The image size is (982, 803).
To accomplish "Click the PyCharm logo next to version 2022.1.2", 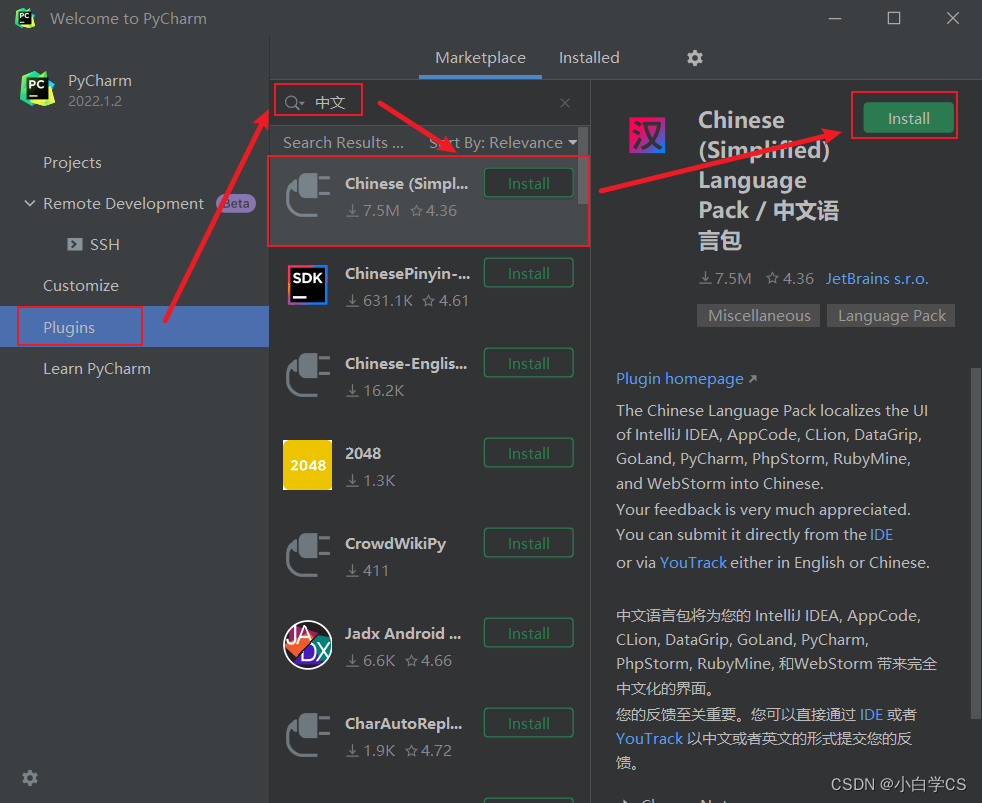I will [x=38, y=88].
